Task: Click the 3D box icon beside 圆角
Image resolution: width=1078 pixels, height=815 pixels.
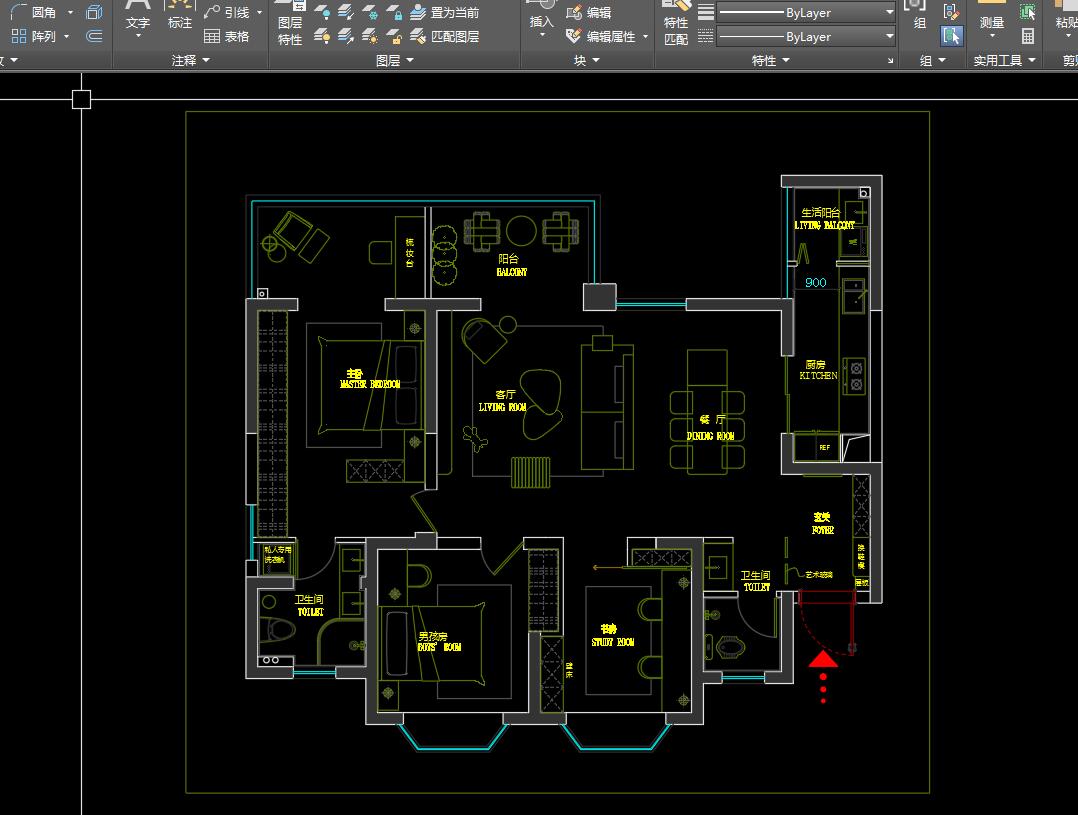Action: [94, 12]
